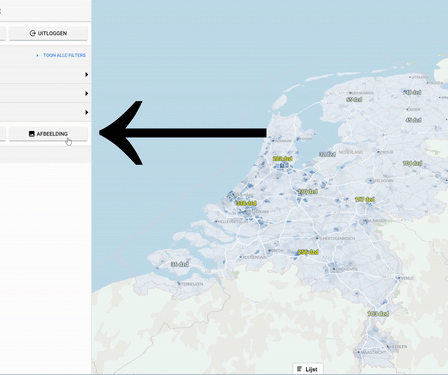Expand the first filter row arrow
This screenshot has height=375, width=448.
87,74
